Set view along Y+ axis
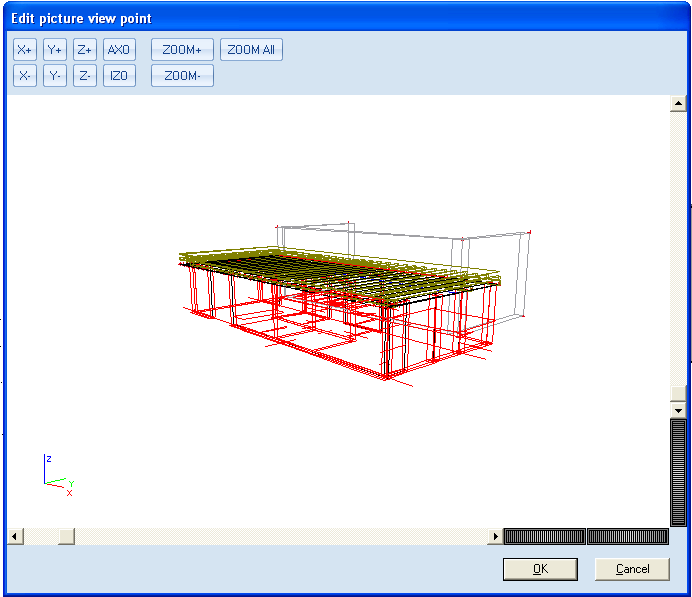 click(55, 49)
